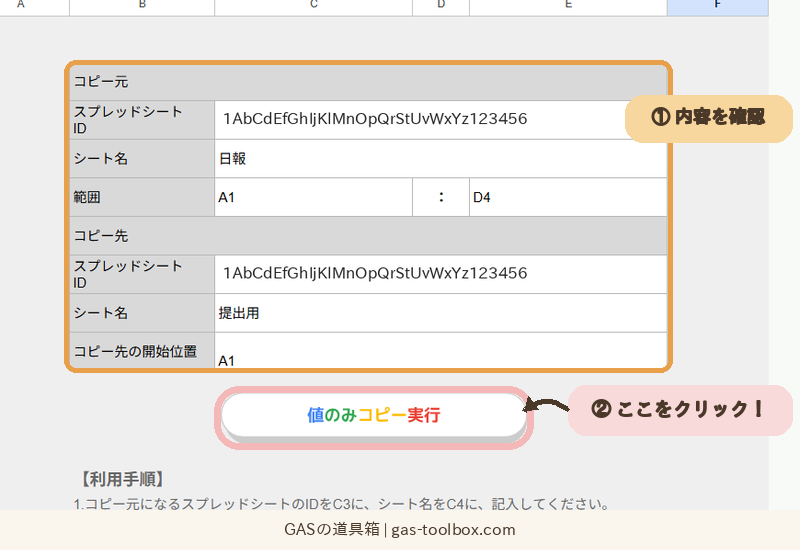Screen dimensions: 800x550
Task: Click the コピー先 header cell
Action: click(x=368, y=236)
